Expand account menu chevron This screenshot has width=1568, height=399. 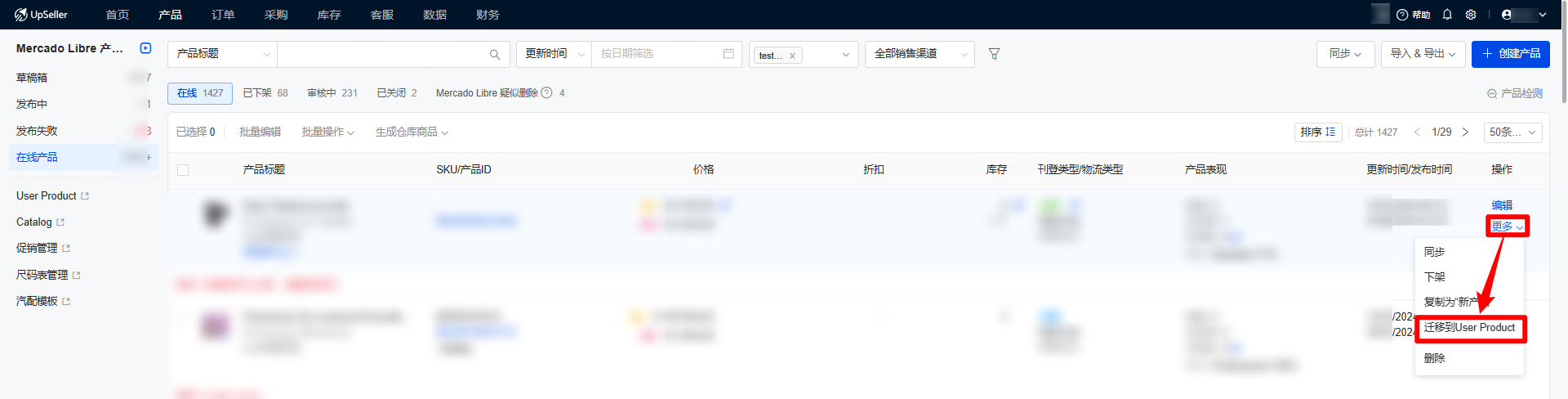coord(1543,15)
